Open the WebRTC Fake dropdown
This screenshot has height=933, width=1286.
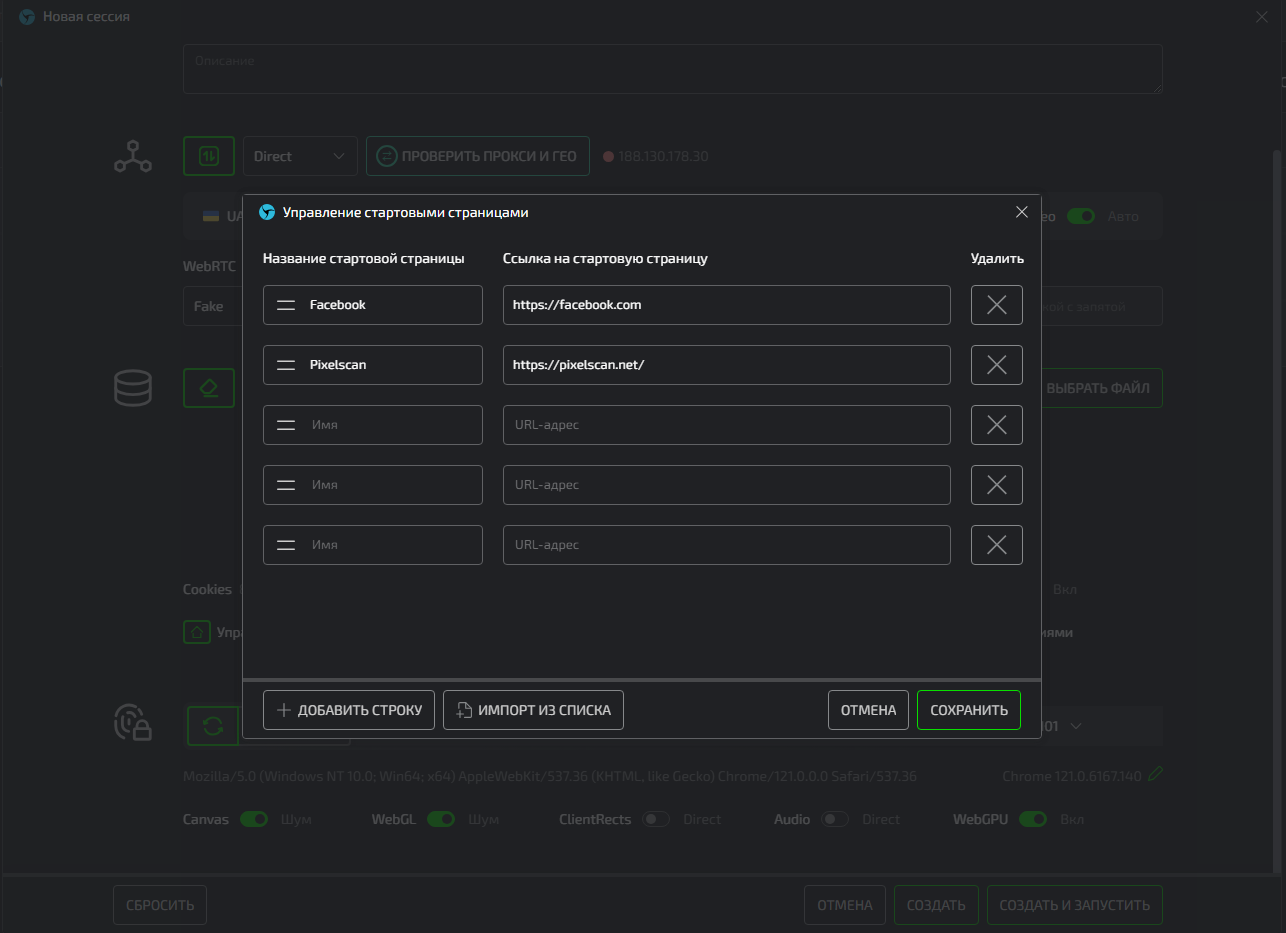point(214,306)
